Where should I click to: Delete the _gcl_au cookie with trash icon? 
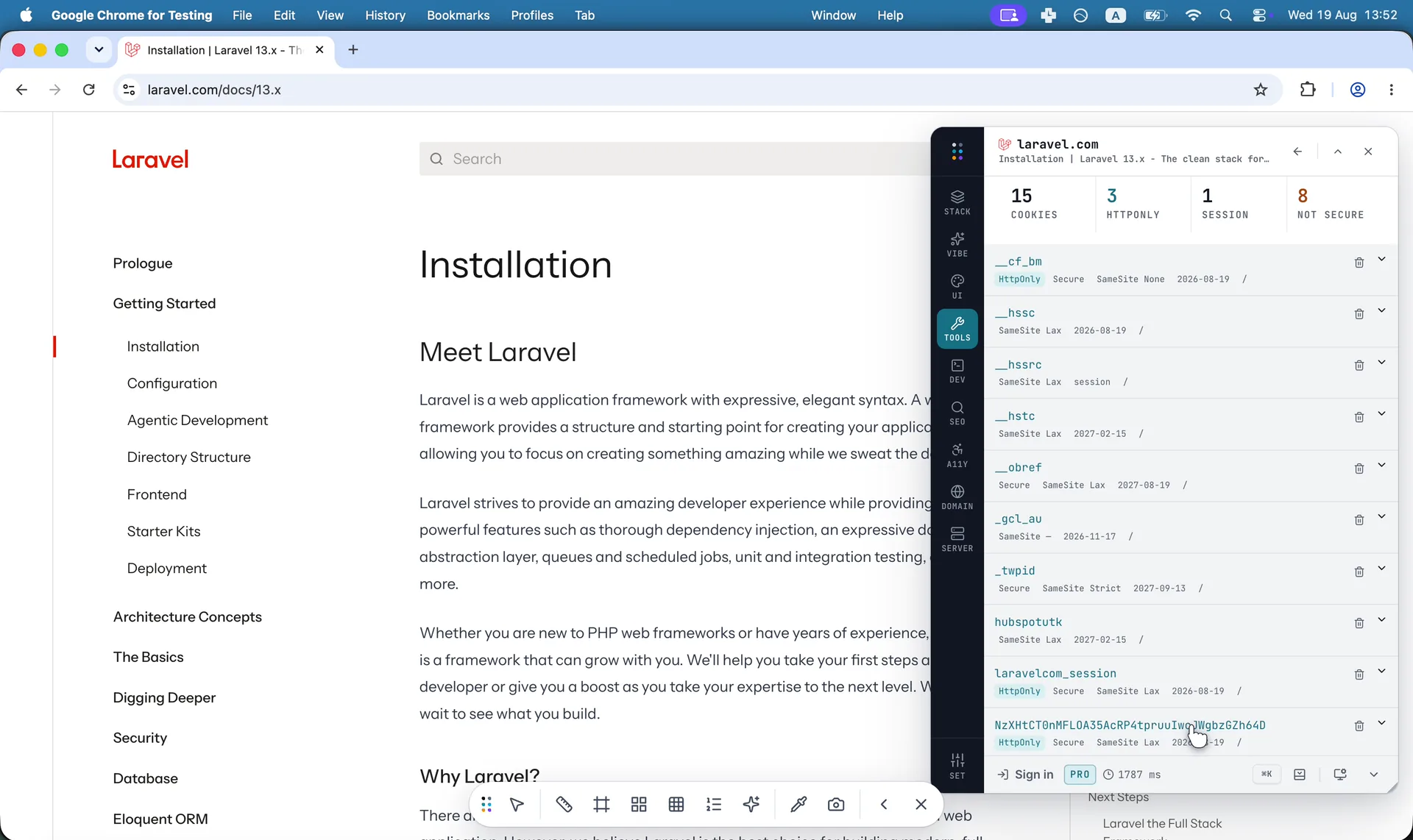[x=1359, y=520]
